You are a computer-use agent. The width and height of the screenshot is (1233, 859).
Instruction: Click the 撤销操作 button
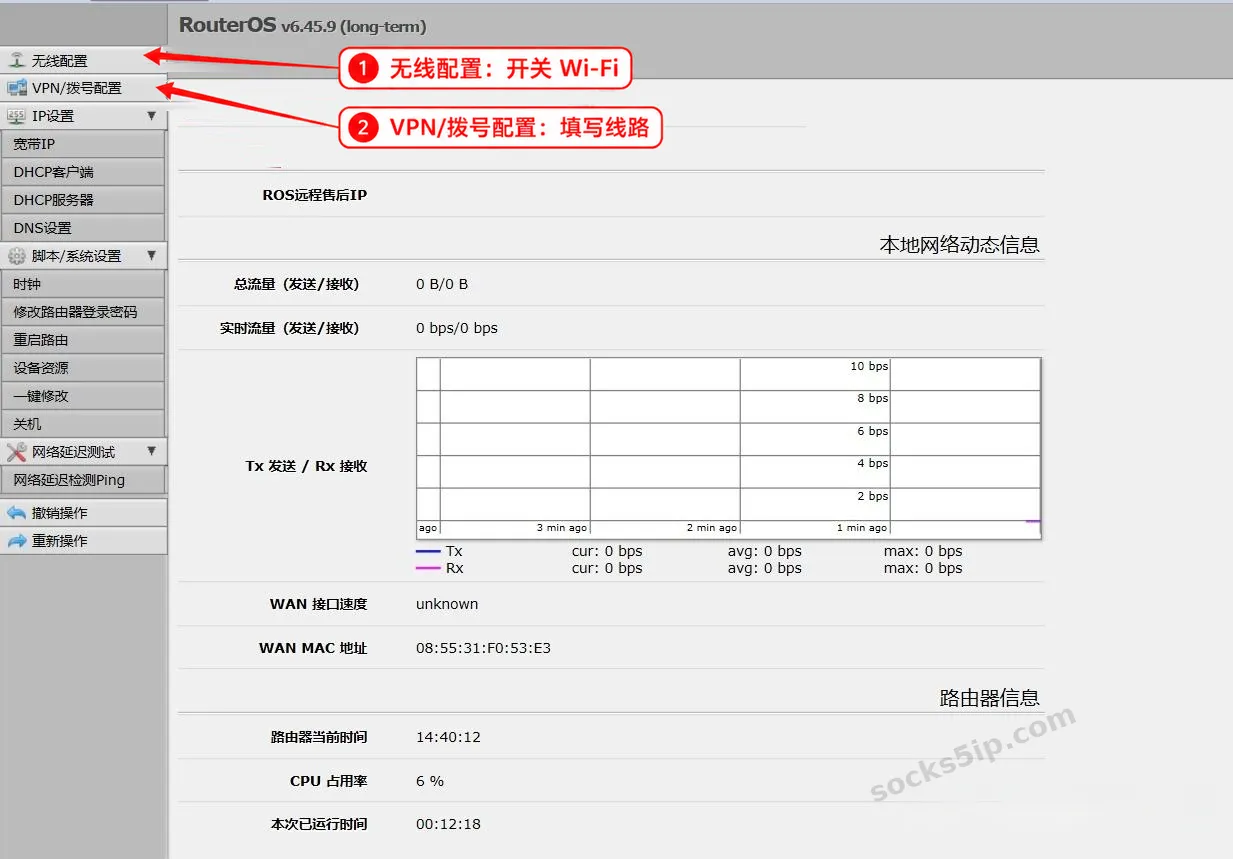point(83,513)
